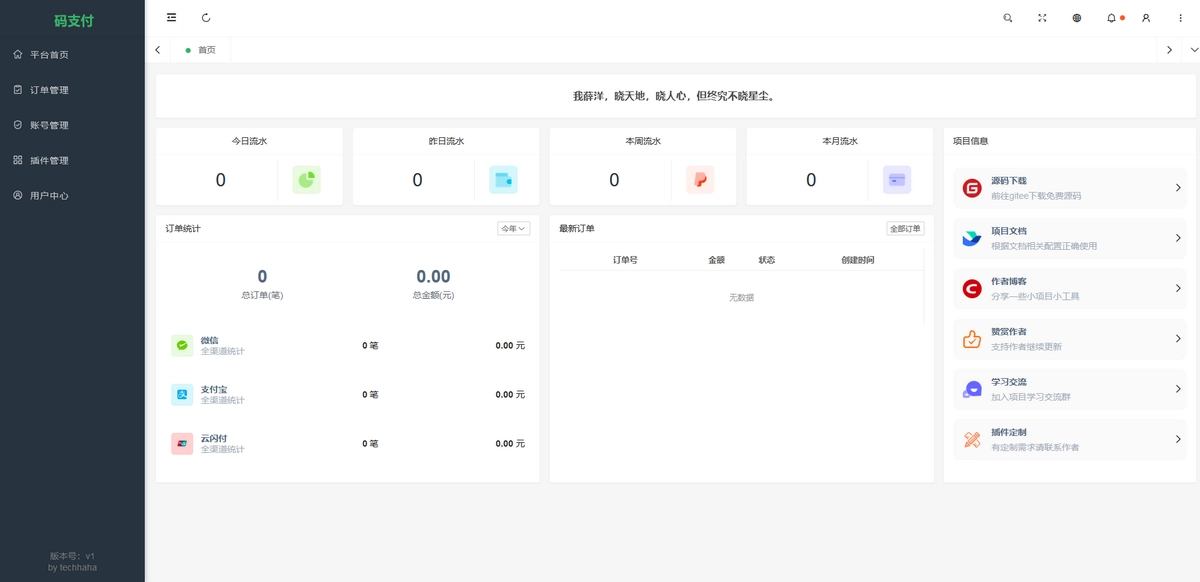Open 订单管理 in the sidebar
This screenshot has width=1200, height=582.
49,90
